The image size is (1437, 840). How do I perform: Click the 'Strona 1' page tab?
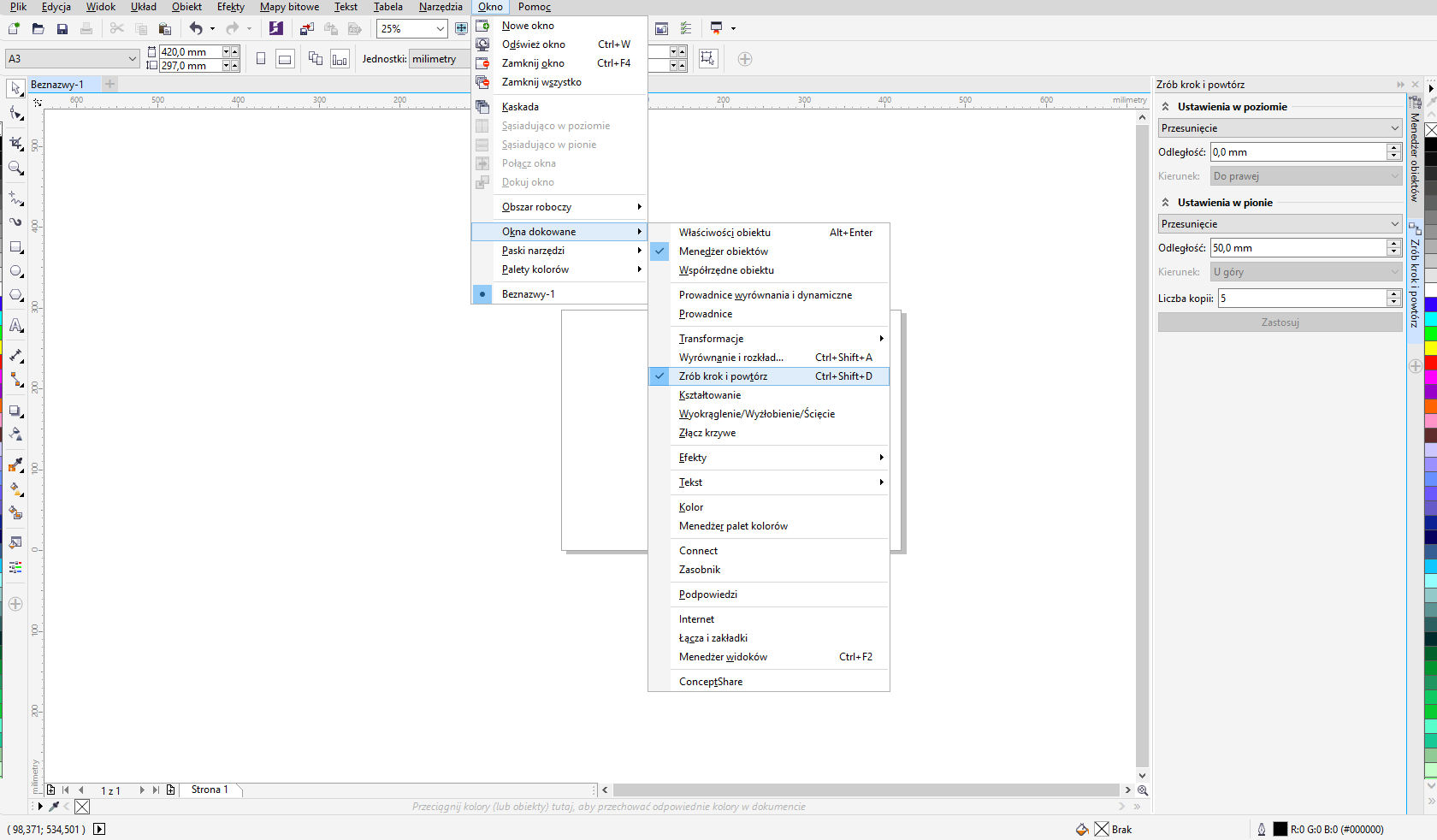pos(210,790)
